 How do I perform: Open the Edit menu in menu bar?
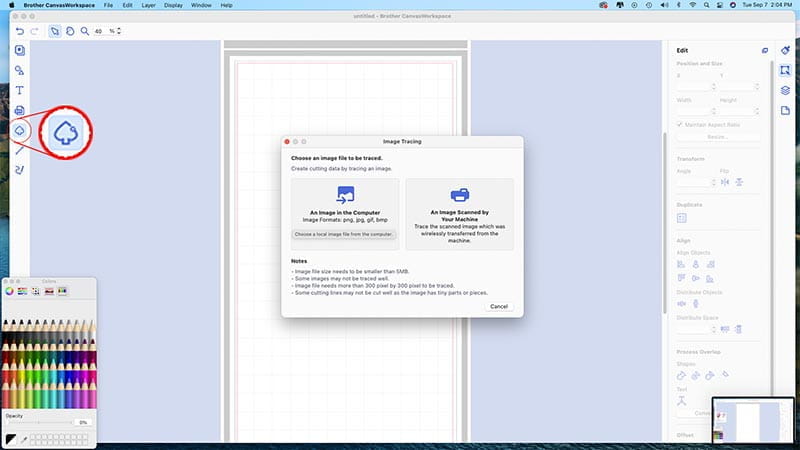tap(128, 5)
